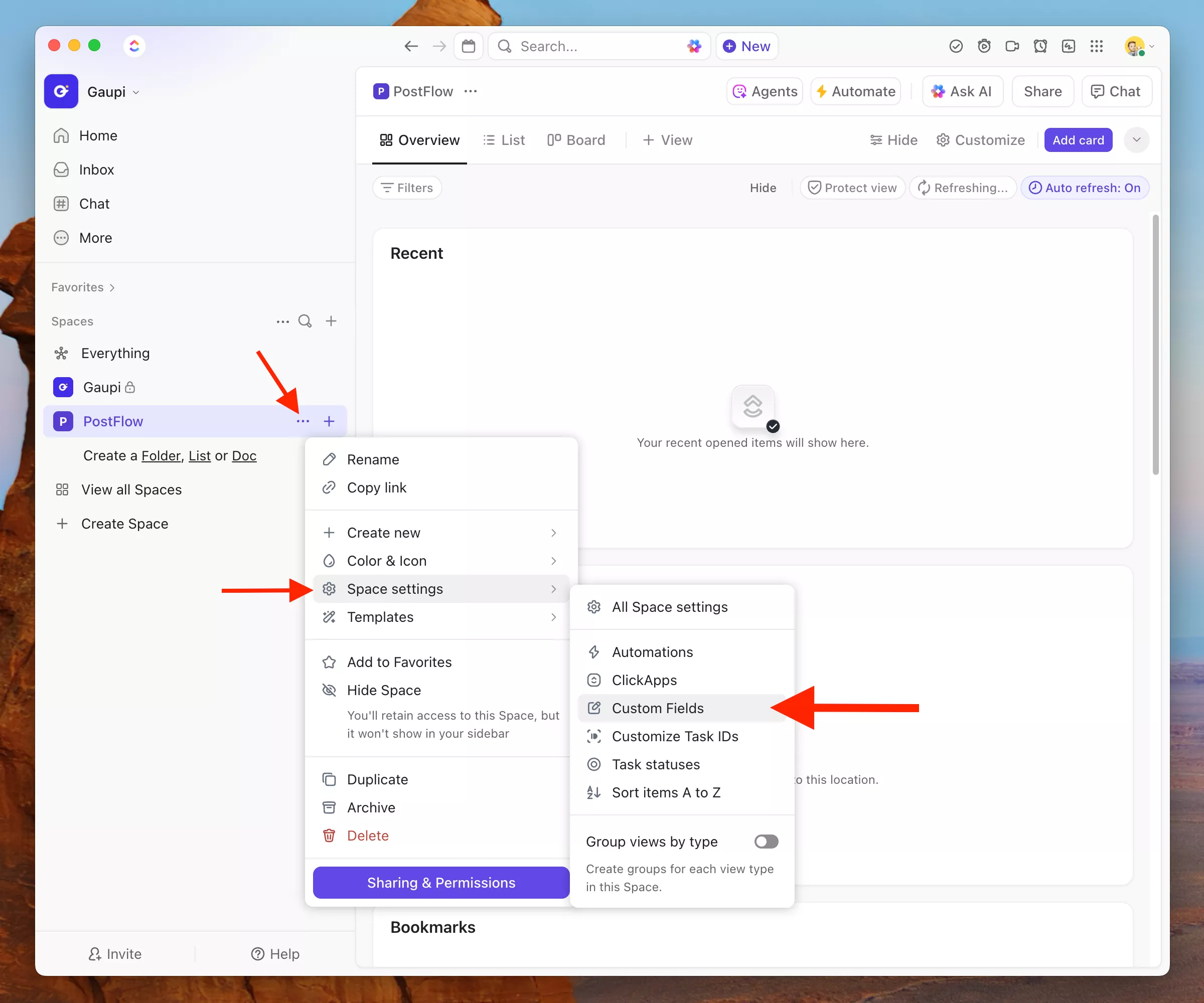The height and width of the screenshot is (1003, 1204).
Task: Open Custom Fields in the submenu
Action: 682,709
